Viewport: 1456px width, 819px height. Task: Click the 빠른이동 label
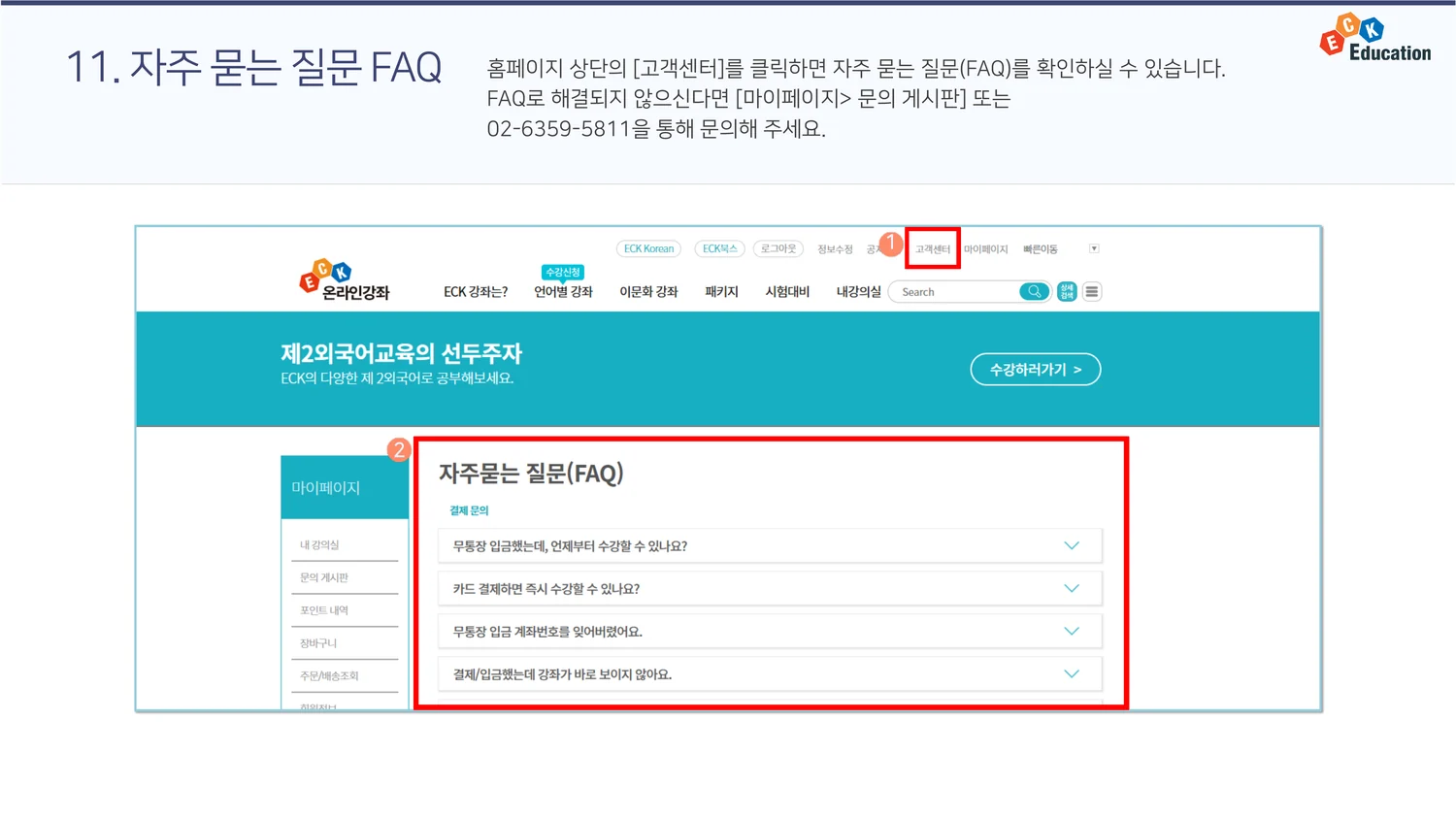pyautogui.click(x=1041, y=249)
